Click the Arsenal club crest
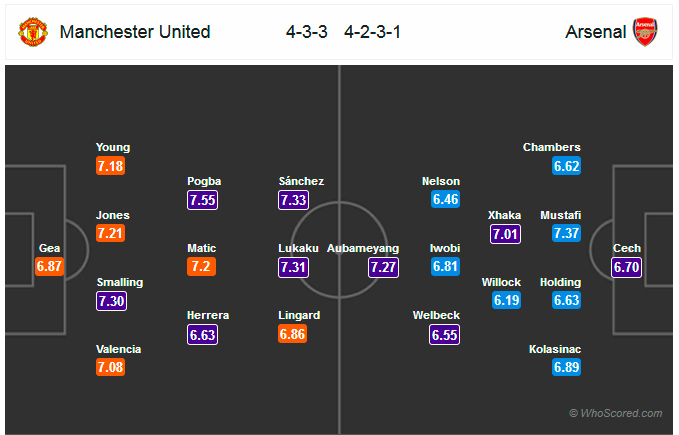The image size is (679, 435). click(645, 32)
